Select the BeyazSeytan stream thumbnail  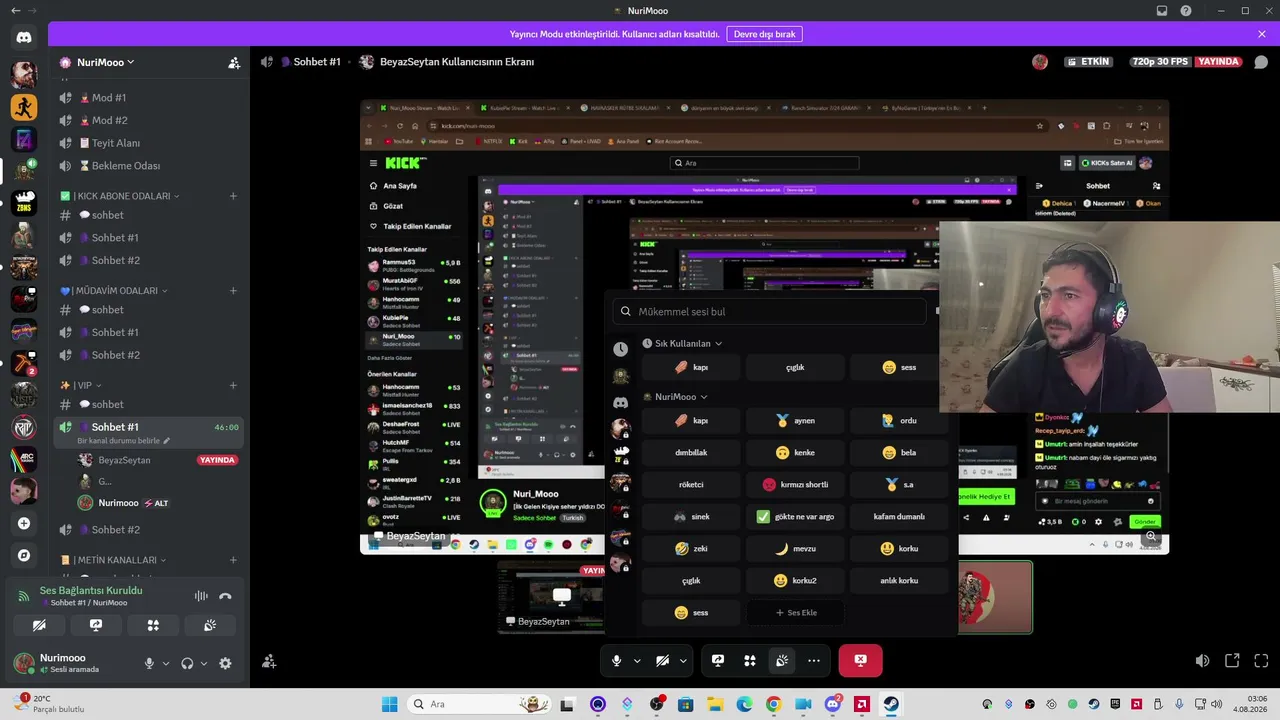click(x=552, y=597)
